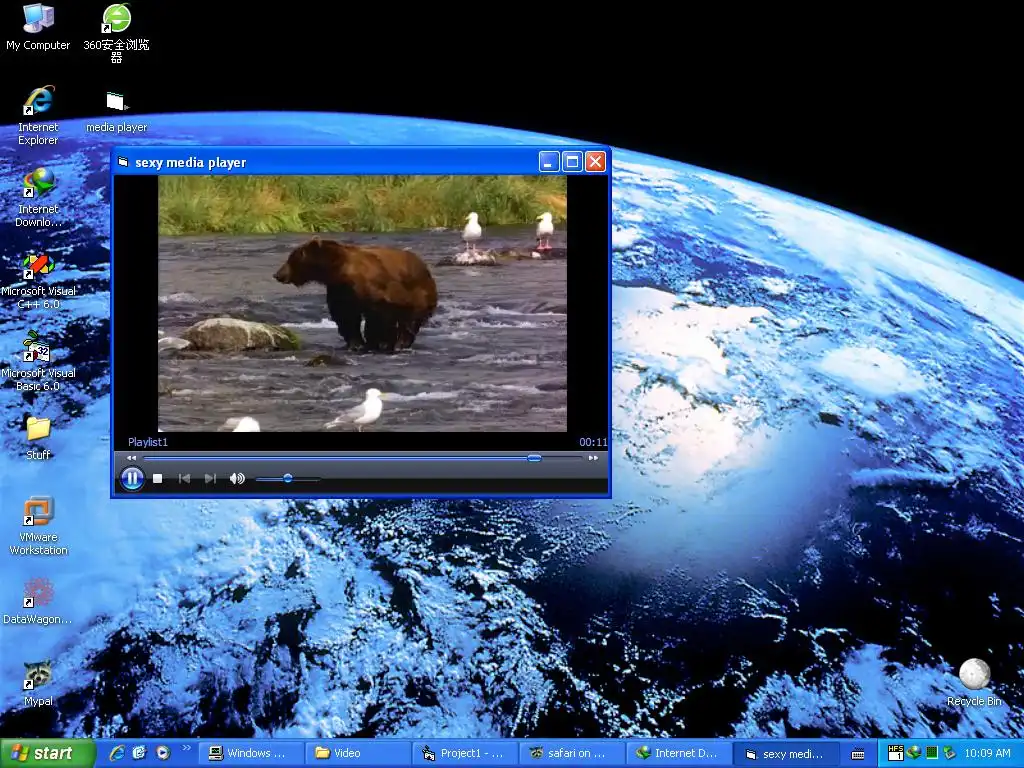Select the My Computer desktop icon

(38, 27)
